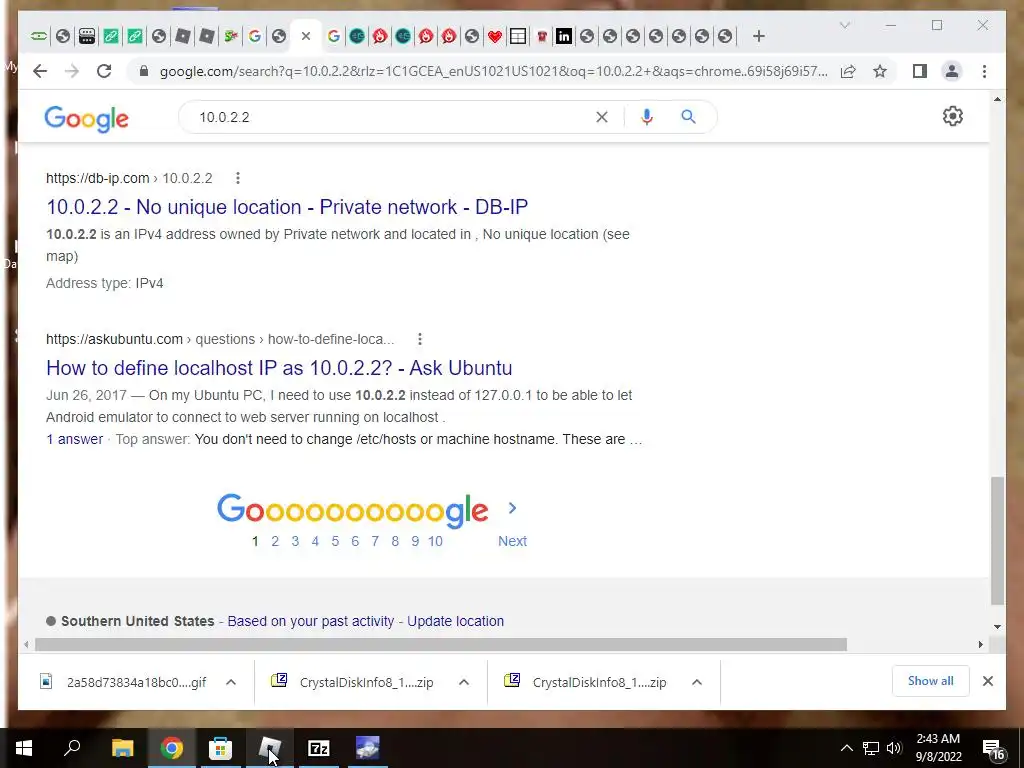Image resolution: width=1024 pixels, height=768 pixels.
Task: Go to results page 6
Action: [355, 541]
